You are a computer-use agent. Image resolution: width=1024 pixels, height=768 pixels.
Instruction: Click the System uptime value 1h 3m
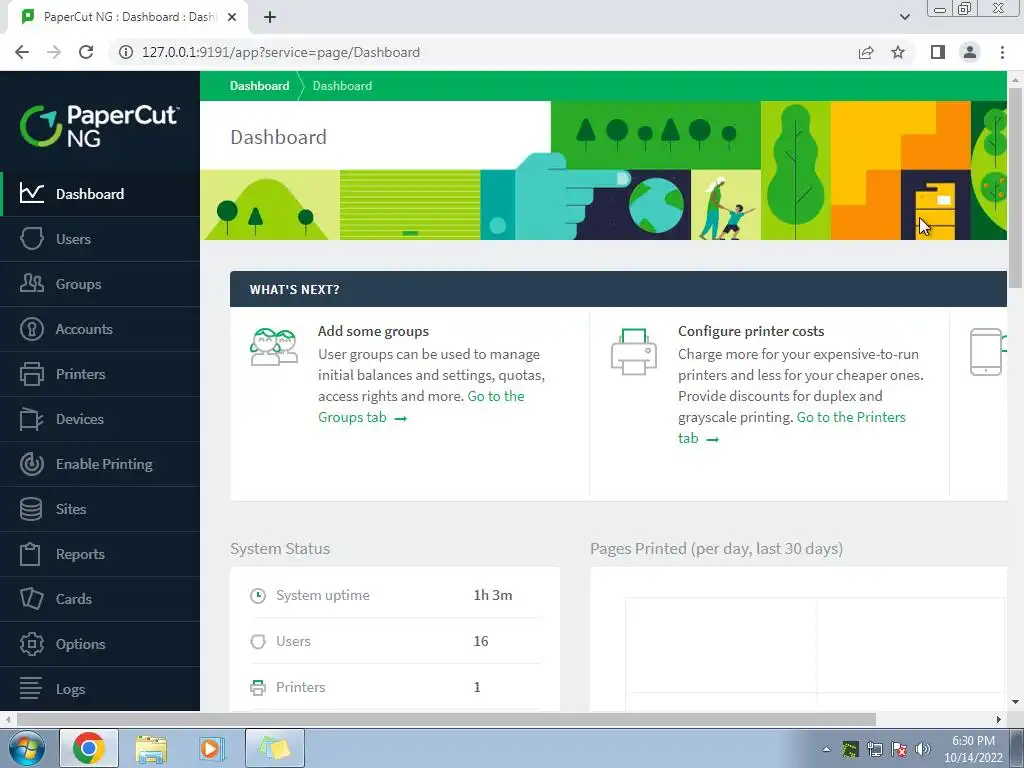click(493, 595)
